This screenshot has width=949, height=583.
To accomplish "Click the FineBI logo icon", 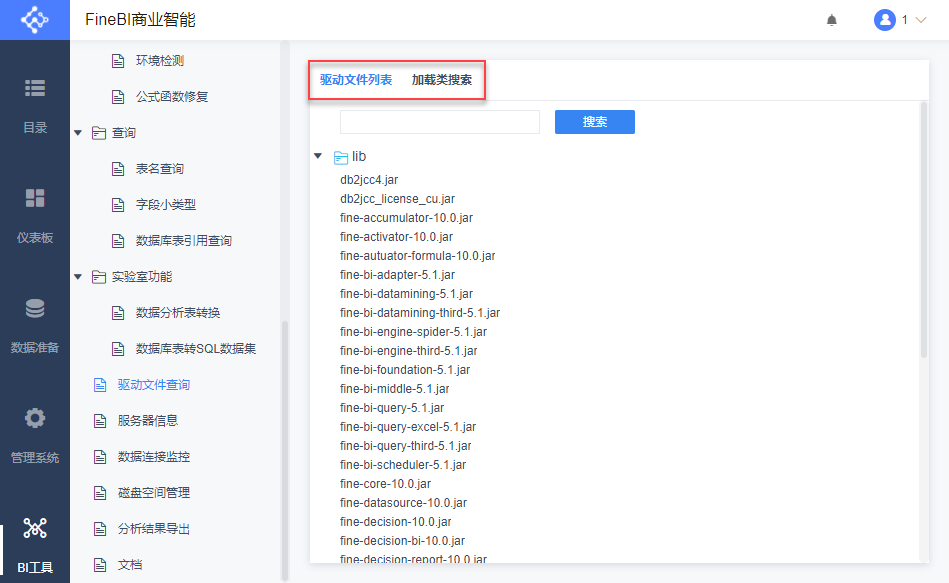I will pos(34,20).
